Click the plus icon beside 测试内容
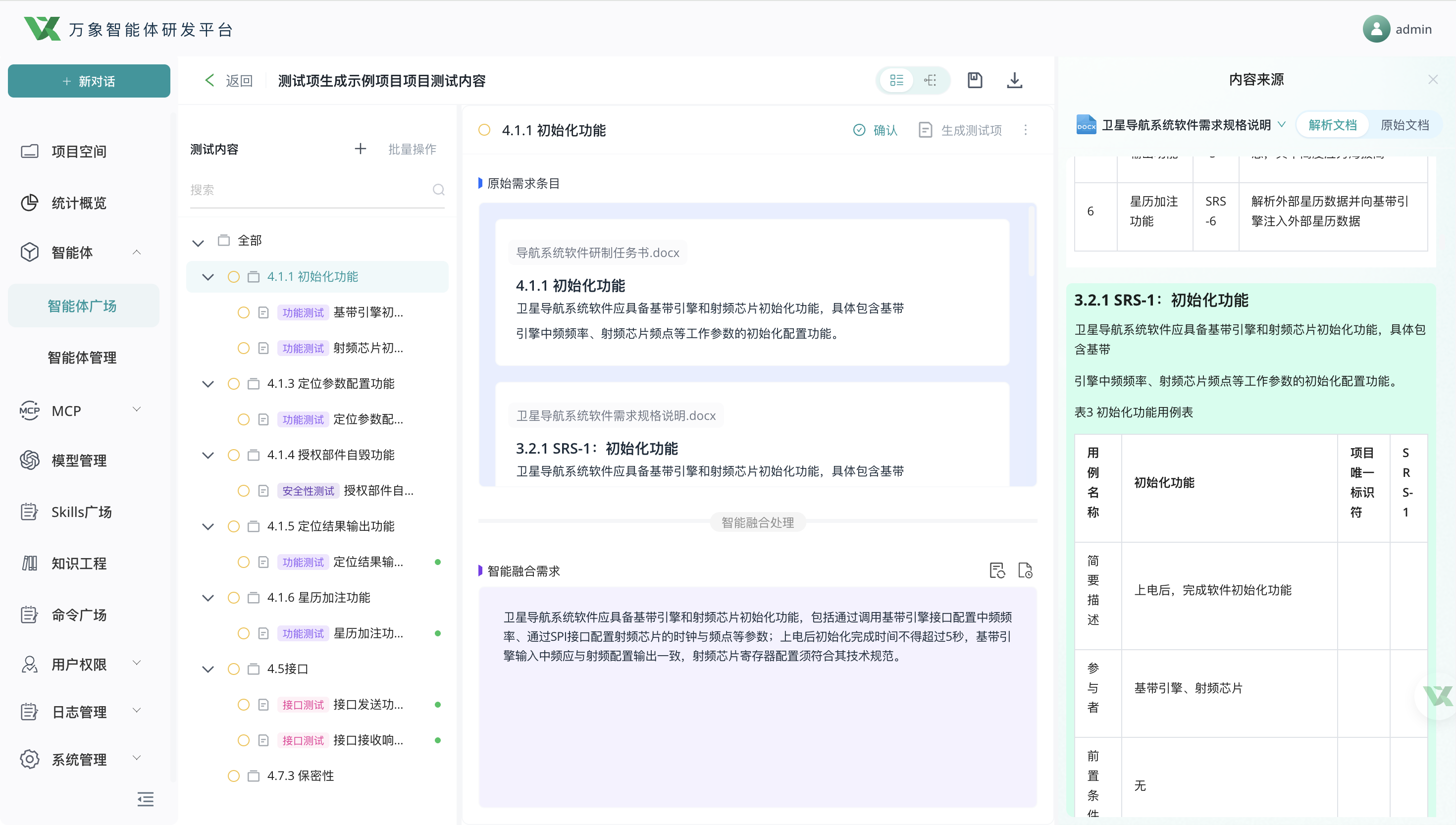The image size is (1456, 825). 361,149
